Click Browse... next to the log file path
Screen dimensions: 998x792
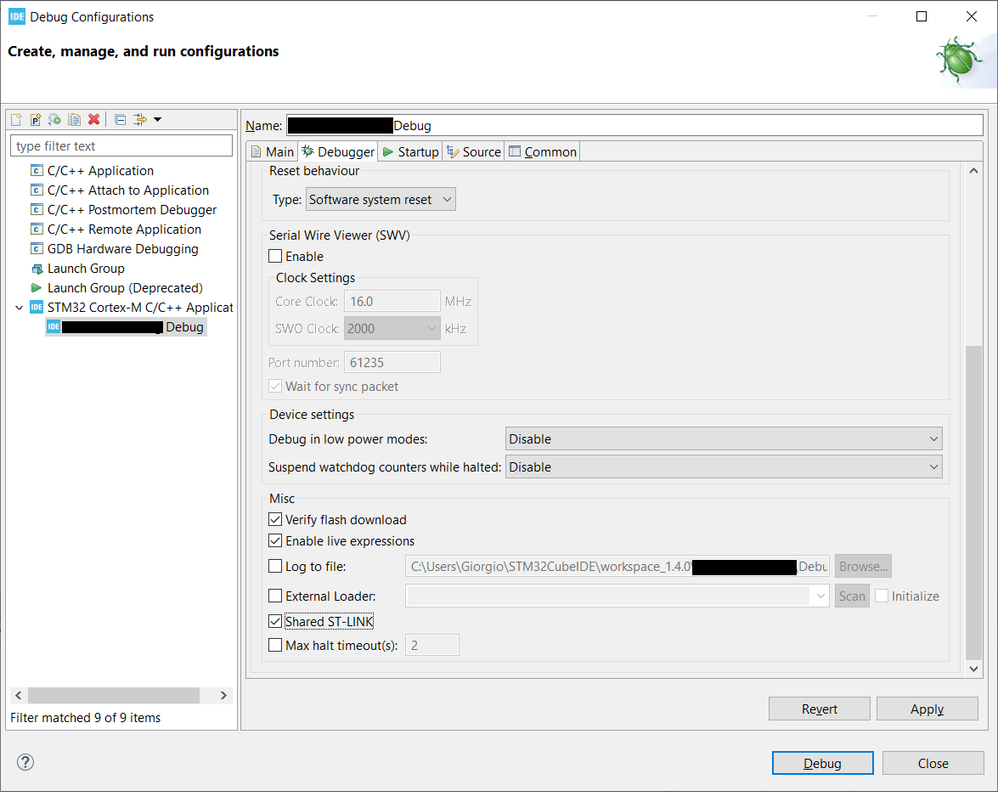click(863, 566)
